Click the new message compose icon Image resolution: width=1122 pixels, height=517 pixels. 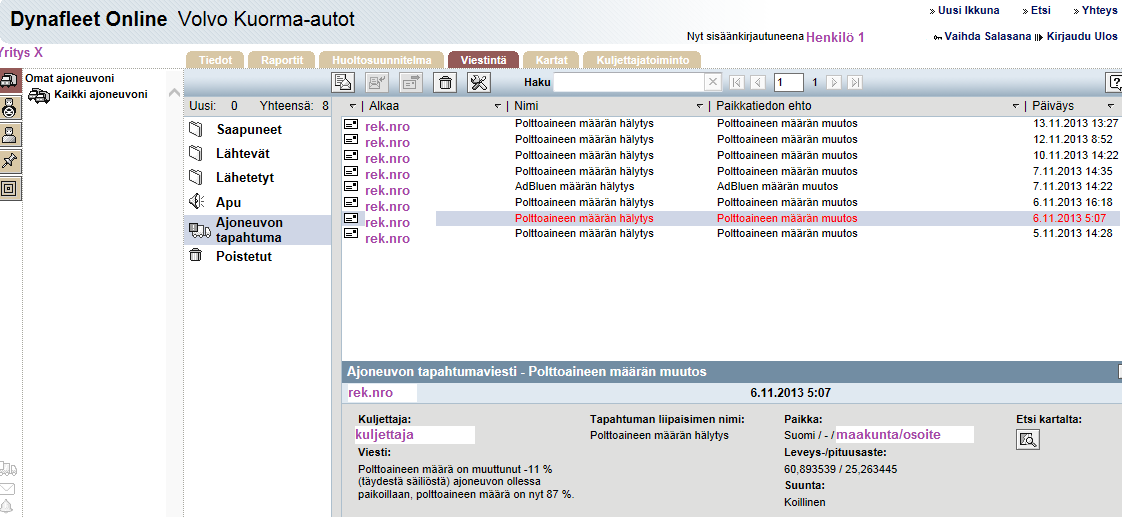(x=343, y=82)
